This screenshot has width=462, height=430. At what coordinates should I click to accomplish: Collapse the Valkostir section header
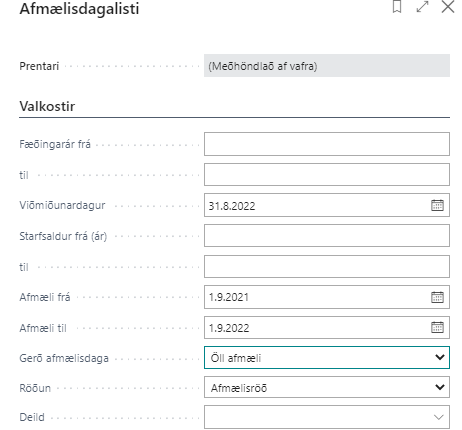[47, 106]
